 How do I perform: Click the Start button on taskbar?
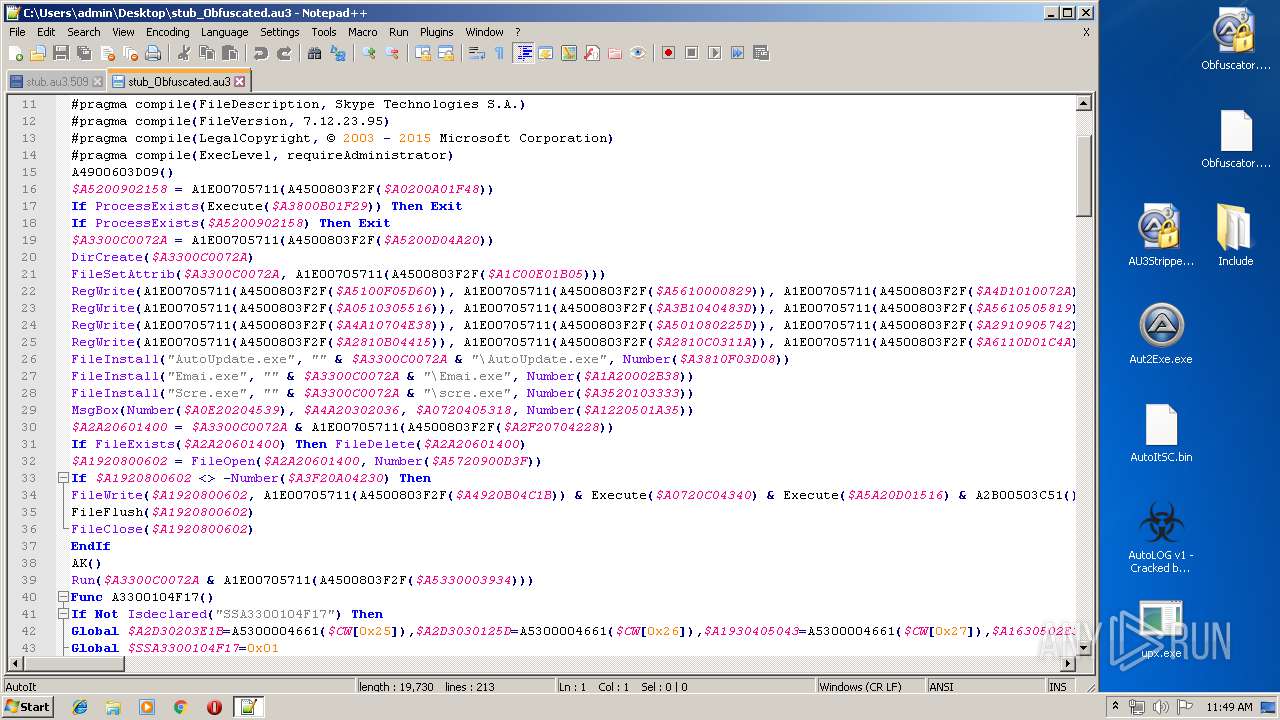coord(28,707)
